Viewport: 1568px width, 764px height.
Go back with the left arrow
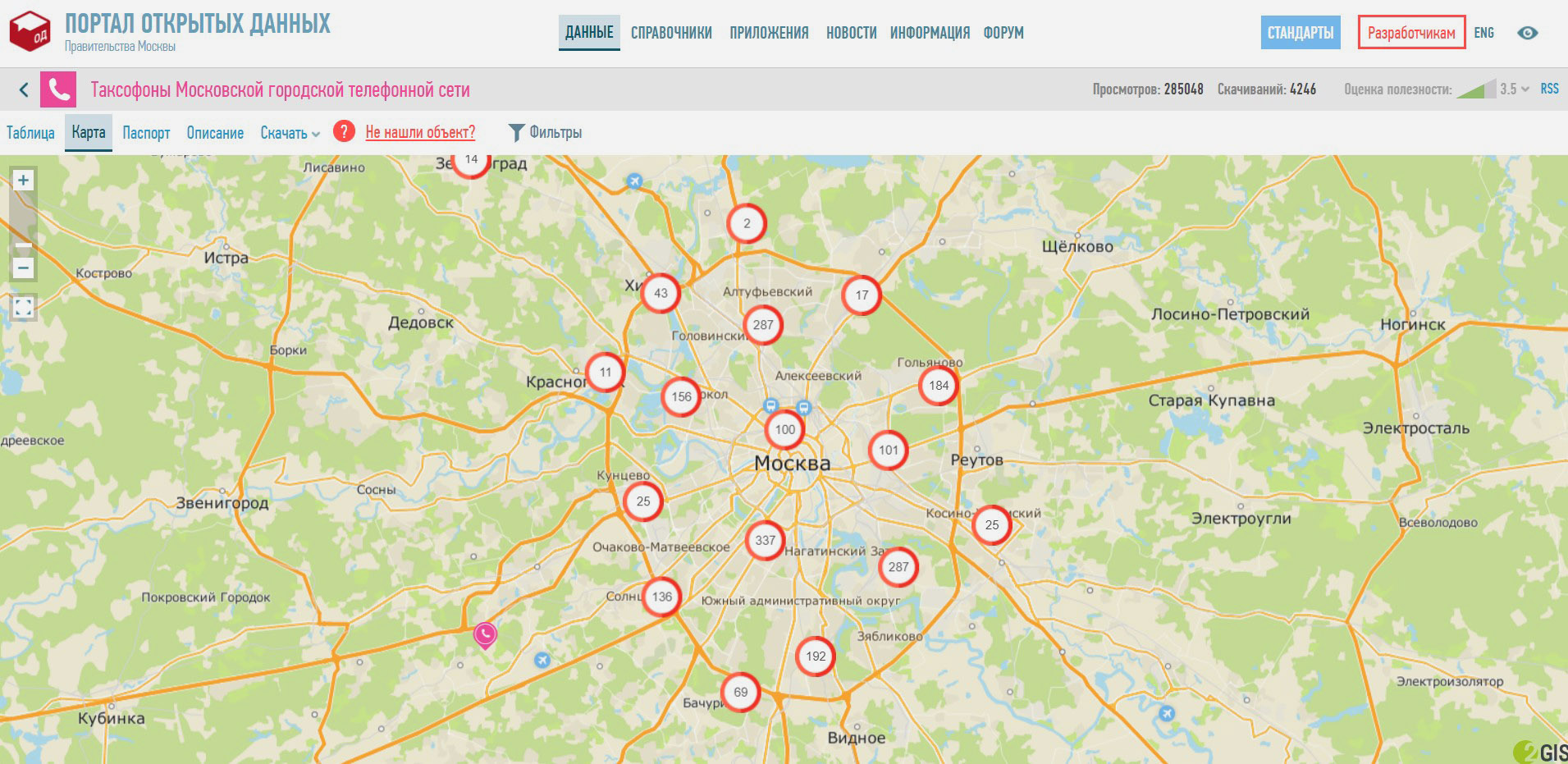[x=24, y=89]
